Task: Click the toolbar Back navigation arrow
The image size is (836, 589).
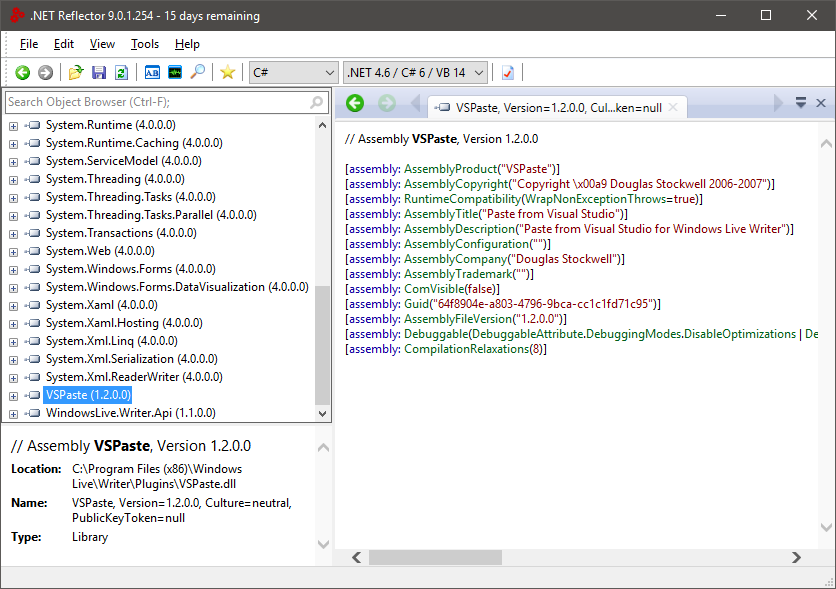Action: [22, 72]
